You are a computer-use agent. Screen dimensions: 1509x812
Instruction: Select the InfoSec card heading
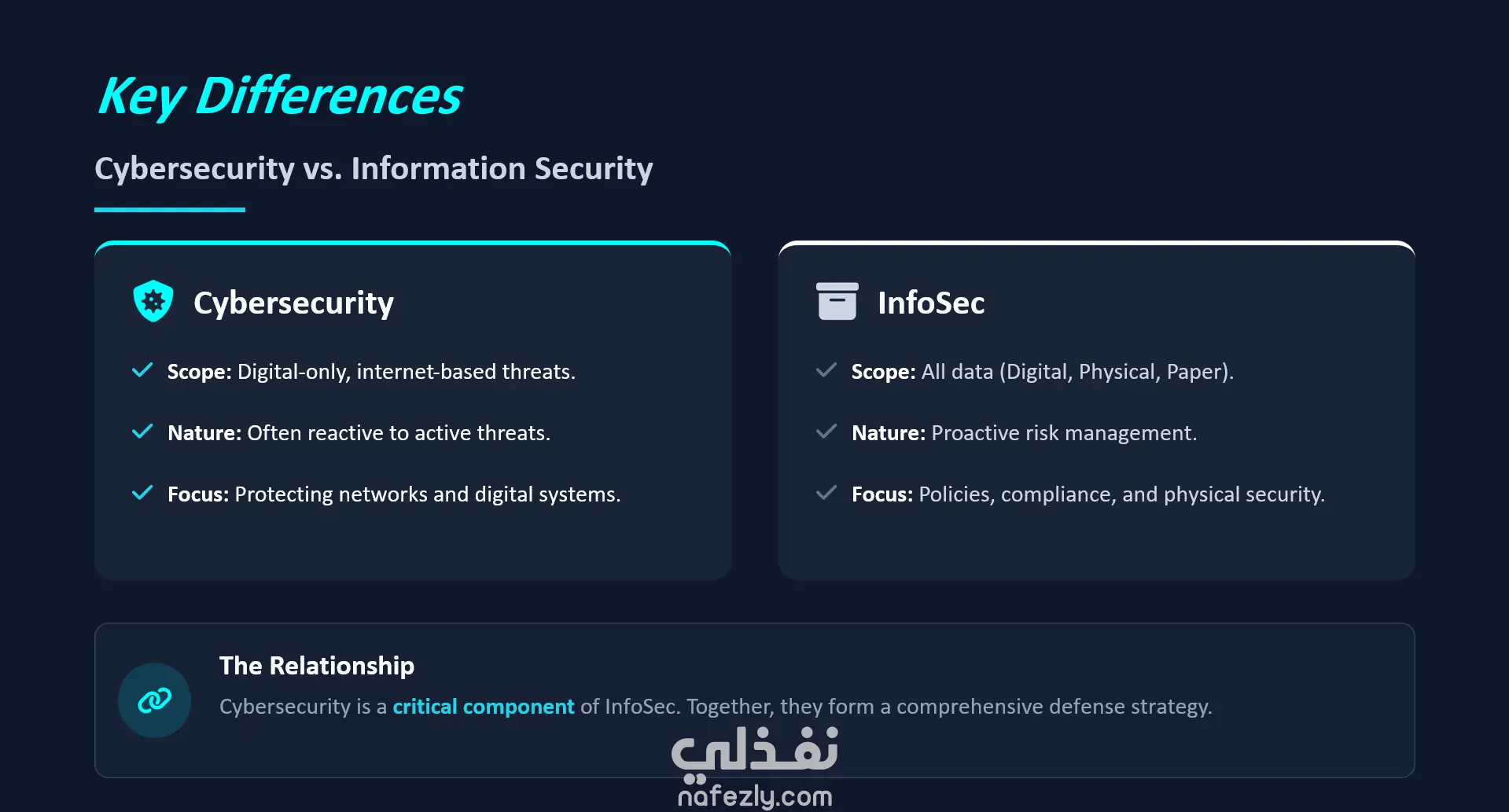click(931, 303)
